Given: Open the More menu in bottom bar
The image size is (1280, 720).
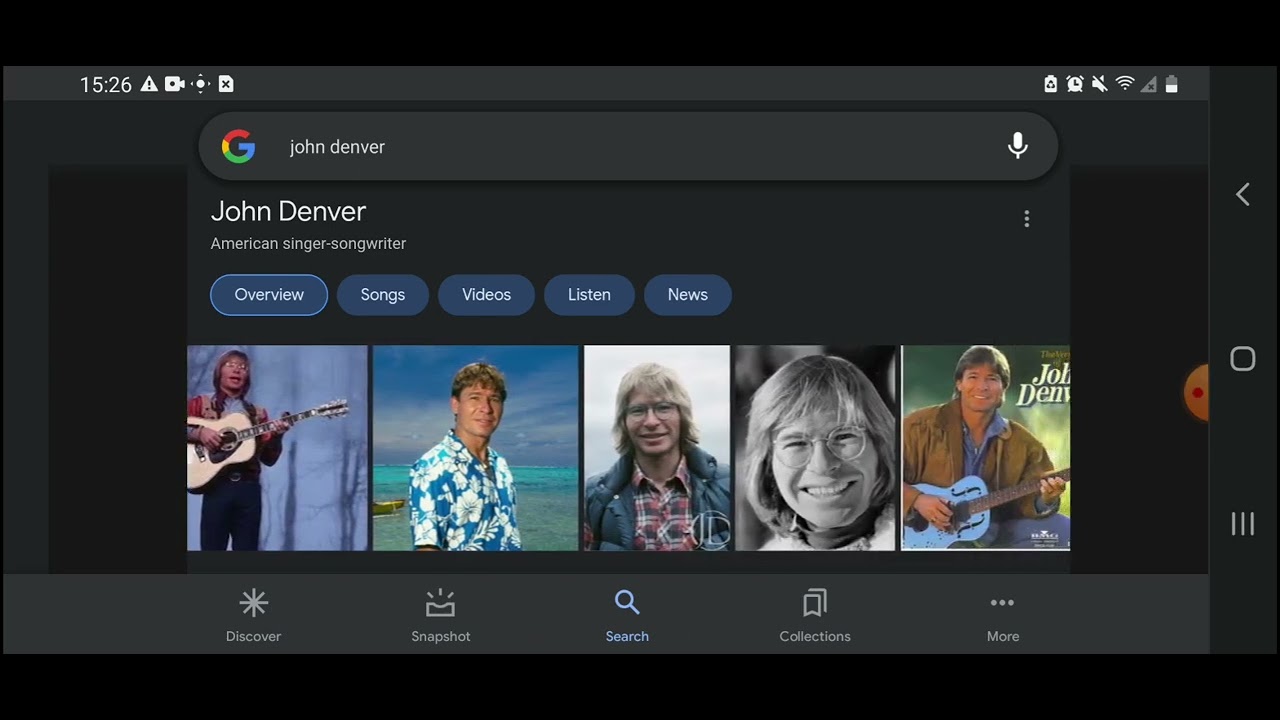Looking at the screenshot, I should (1002, 615).
